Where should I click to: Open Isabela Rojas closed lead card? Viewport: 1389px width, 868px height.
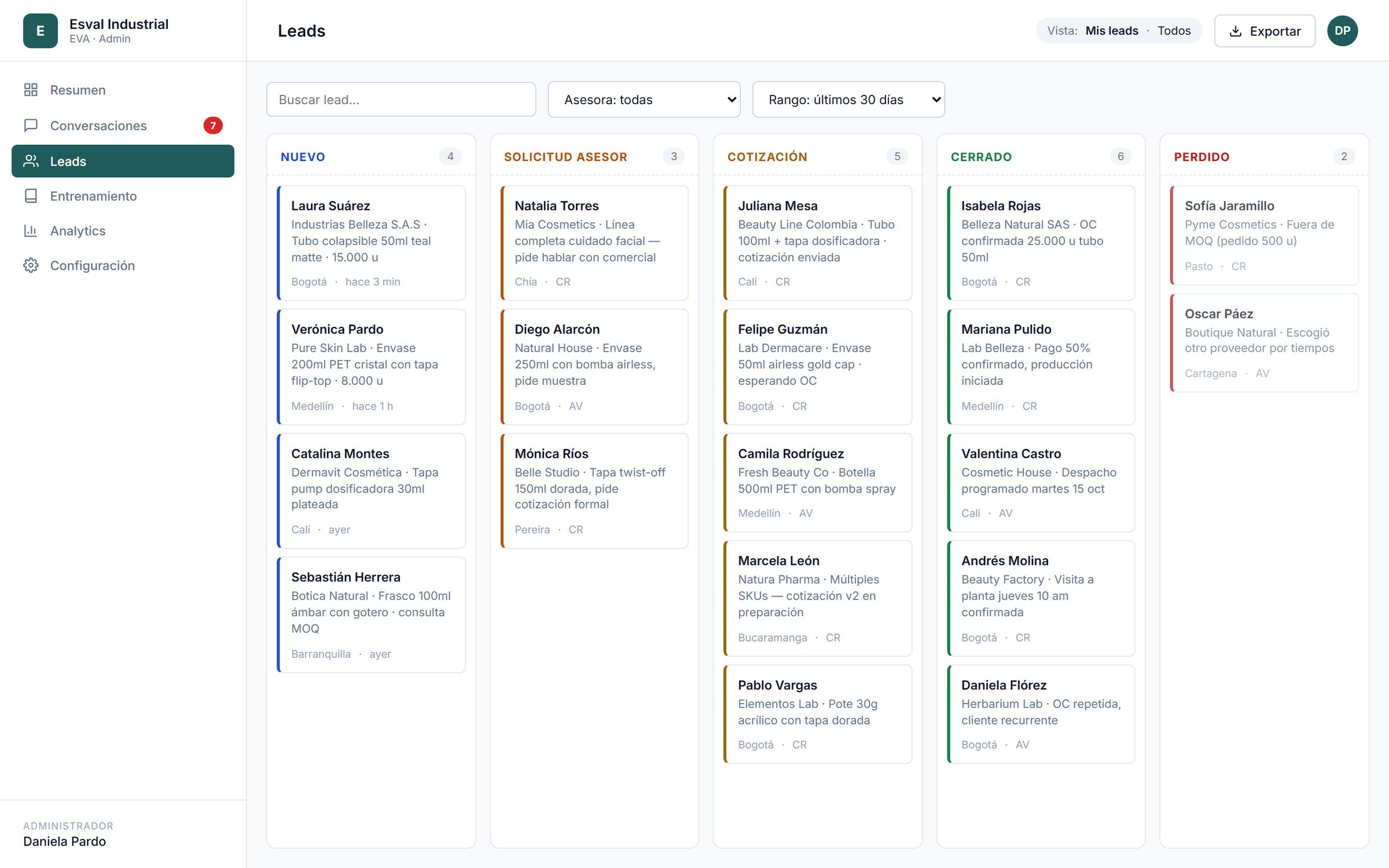click(x=1041, y=242)
